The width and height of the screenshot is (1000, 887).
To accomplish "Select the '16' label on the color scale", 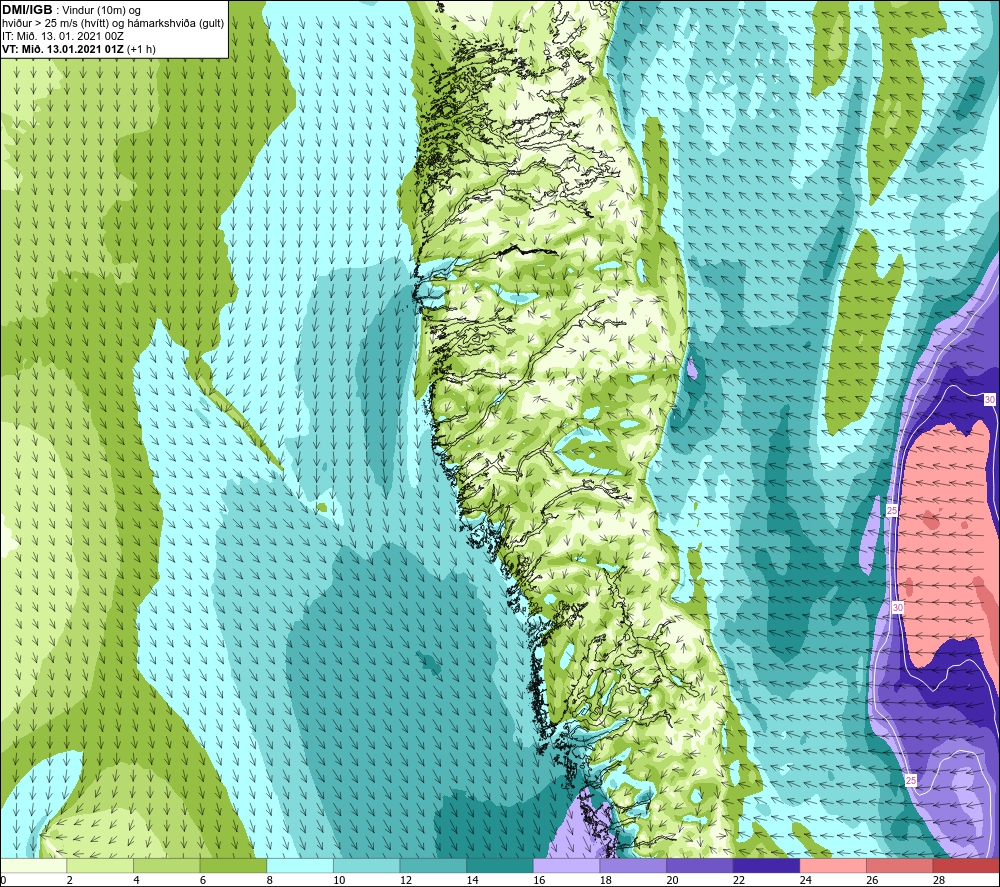I will pyautogui.click(x=539, y=880).
